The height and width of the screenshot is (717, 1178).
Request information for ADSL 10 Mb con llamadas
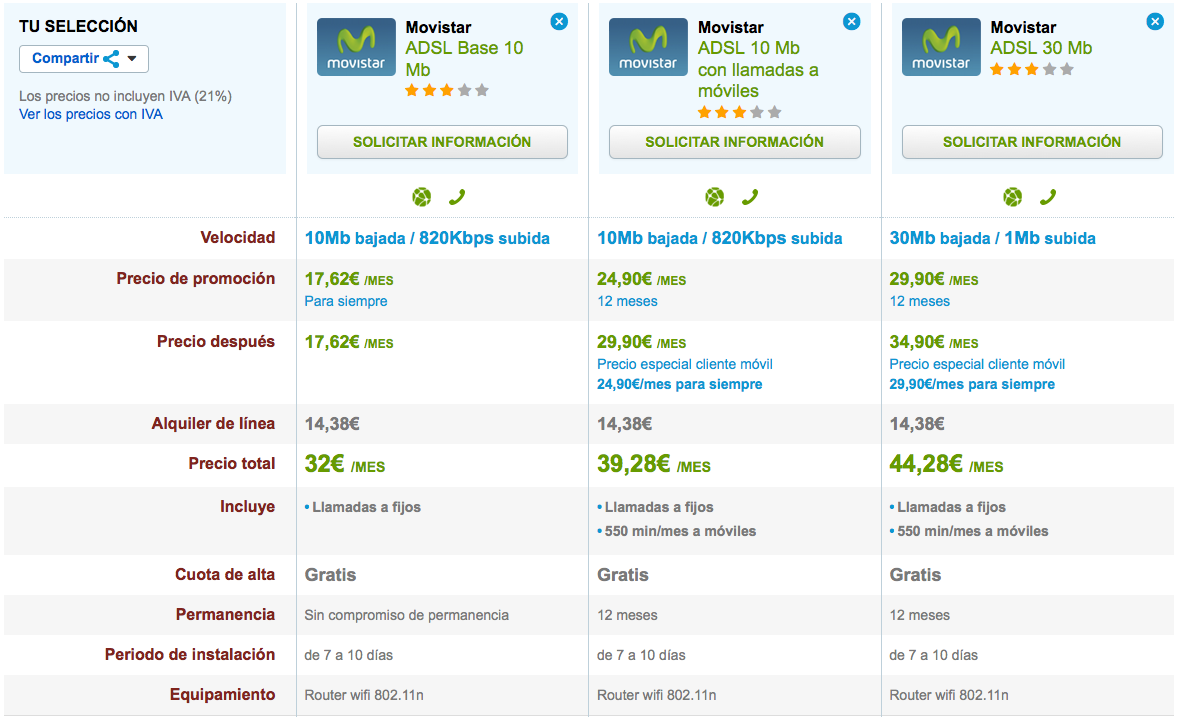735,142
